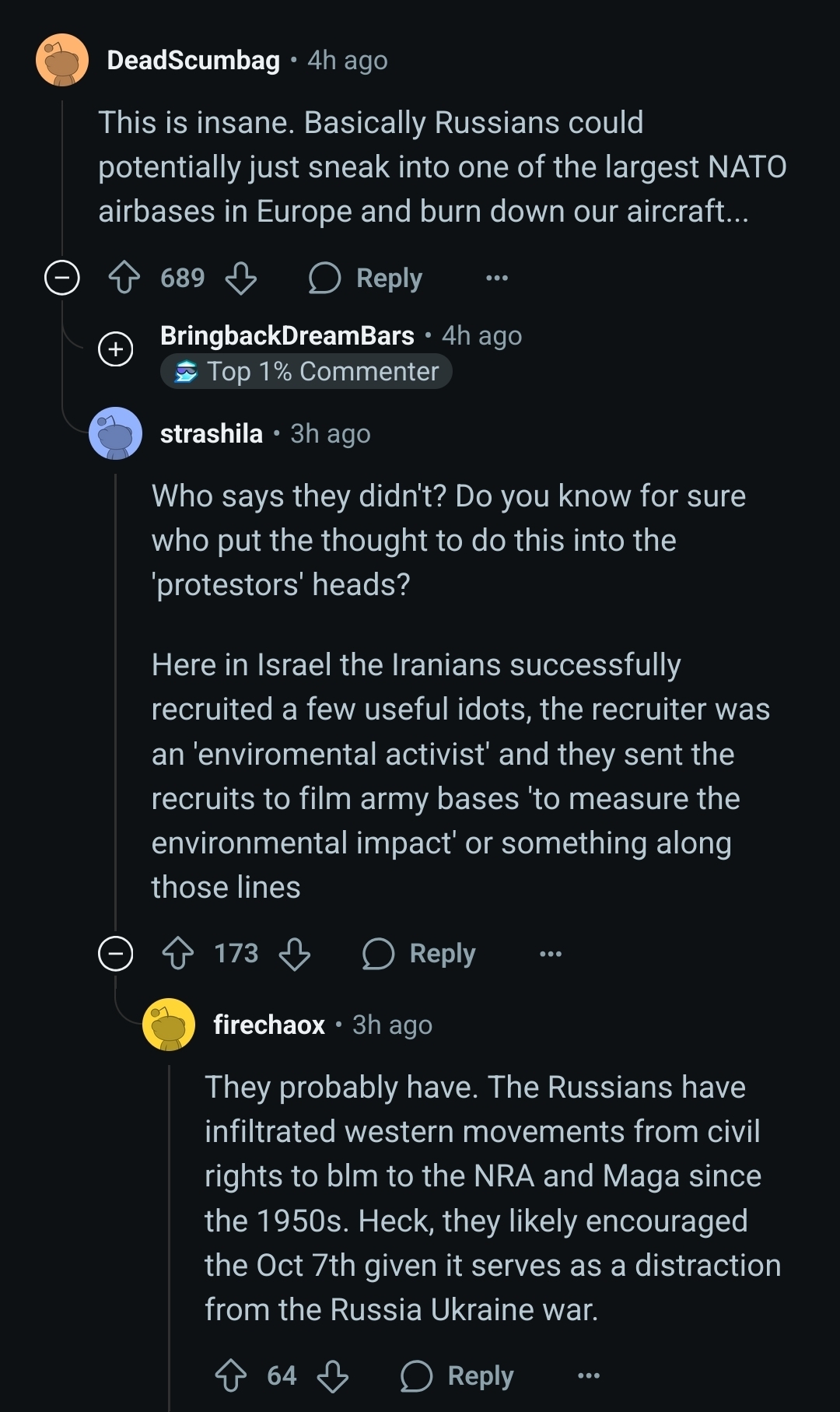The image size is (840, 1412).
Task: Downvote DeadScumbag's comment
Action: point(241,278)
